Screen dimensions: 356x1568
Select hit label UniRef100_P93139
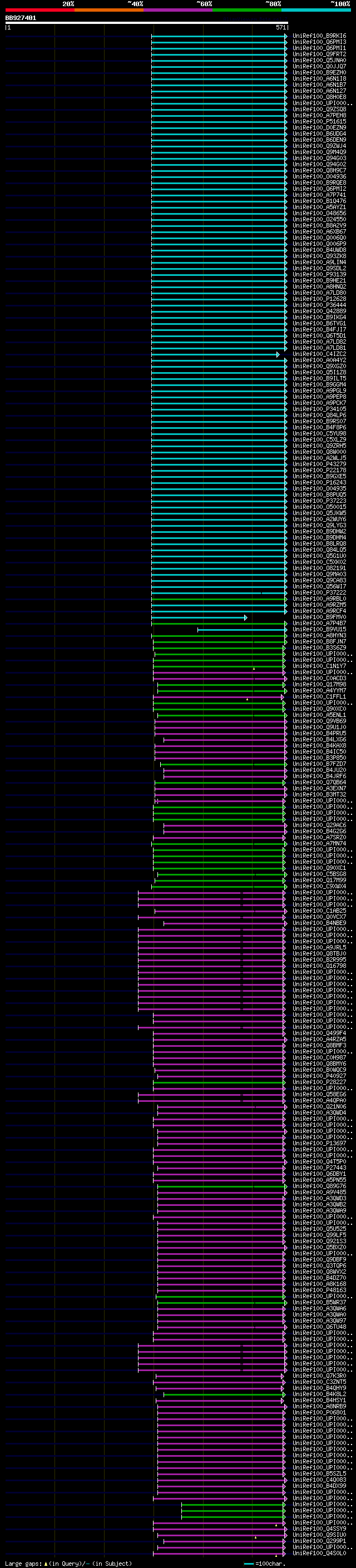click(x=319, y=275)
